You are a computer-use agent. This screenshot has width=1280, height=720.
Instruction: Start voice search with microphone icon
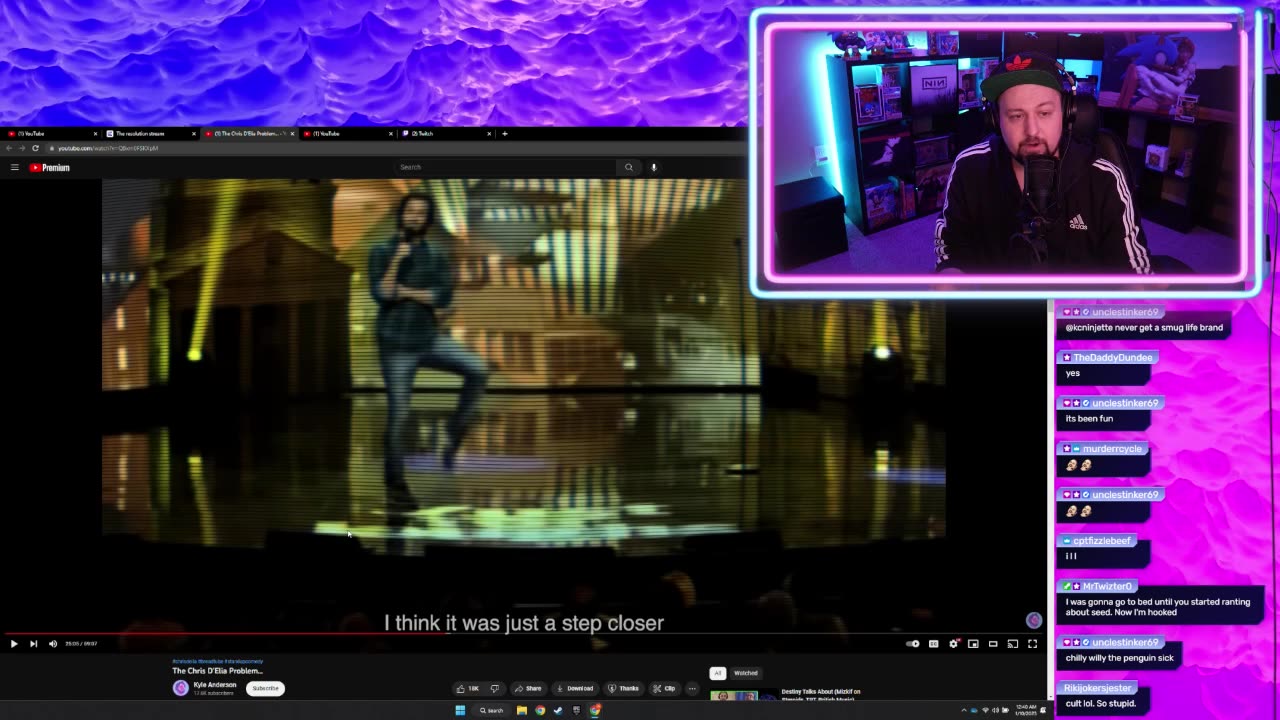tap(654, 167)
